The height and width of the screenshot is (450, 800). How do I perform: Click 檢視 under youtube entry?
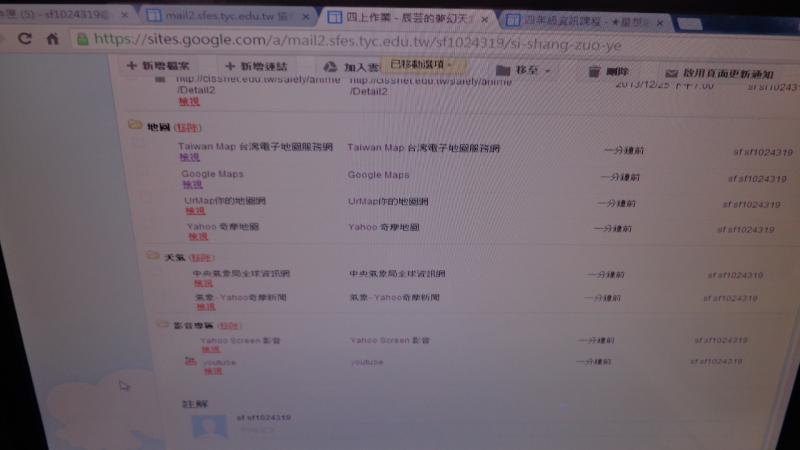tap(213, 371)
